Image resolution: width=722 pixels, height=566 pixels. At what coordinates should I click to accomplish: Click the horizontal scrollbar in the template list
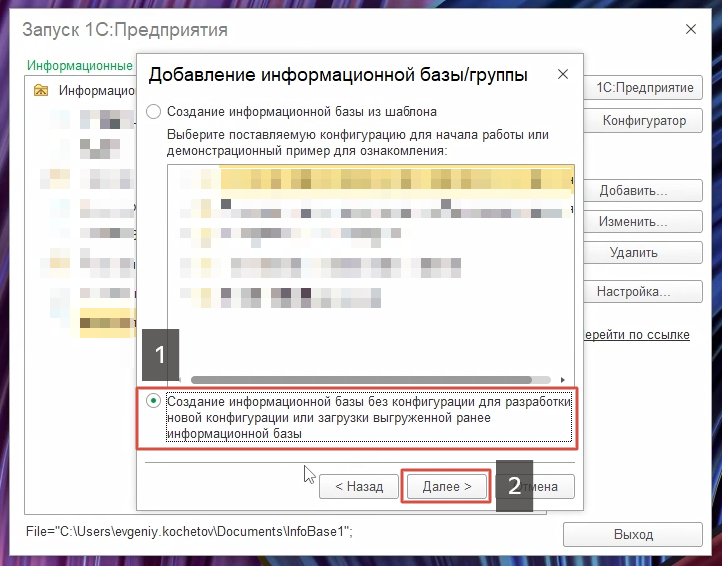[370, 379]
